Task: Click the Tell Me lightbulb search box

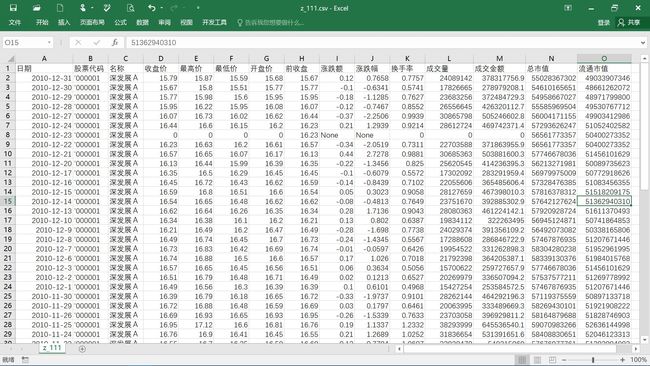Action: [271, 22]
